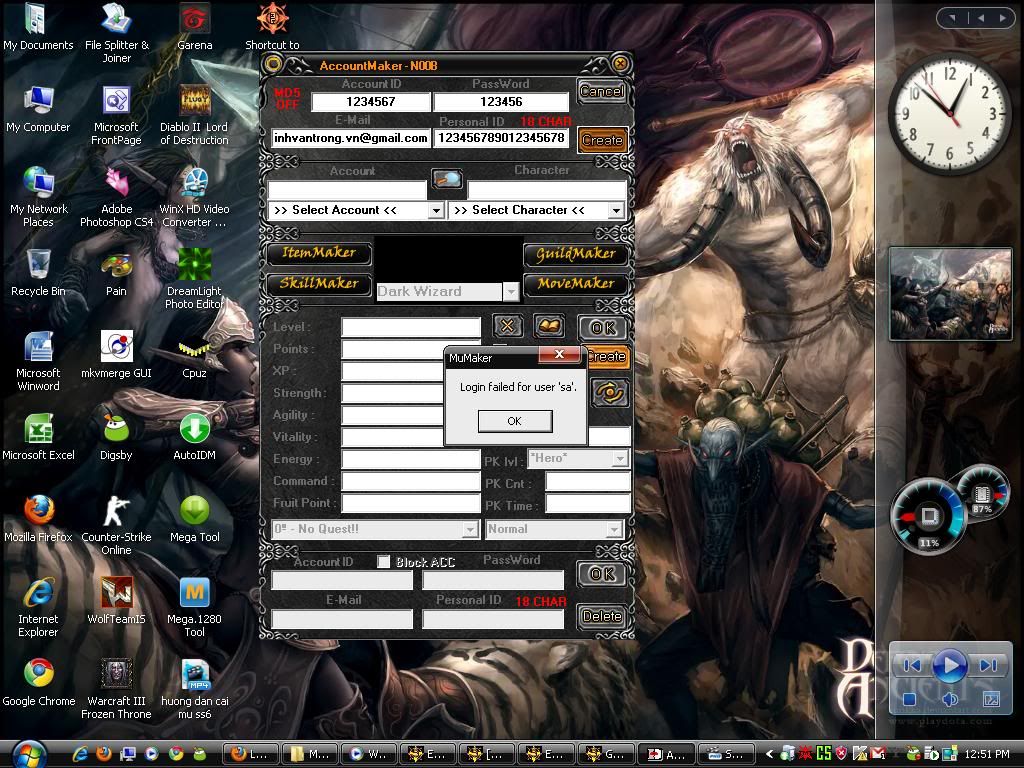Expand the Select Character dropdown
Image resolution: width=1024 pixels, height=768 pixels.
(616, 210)
